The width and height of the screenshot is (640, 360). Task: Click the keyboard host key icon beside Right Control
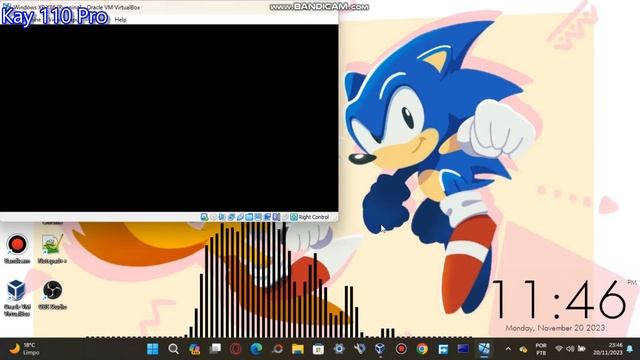tap(294, 217)
